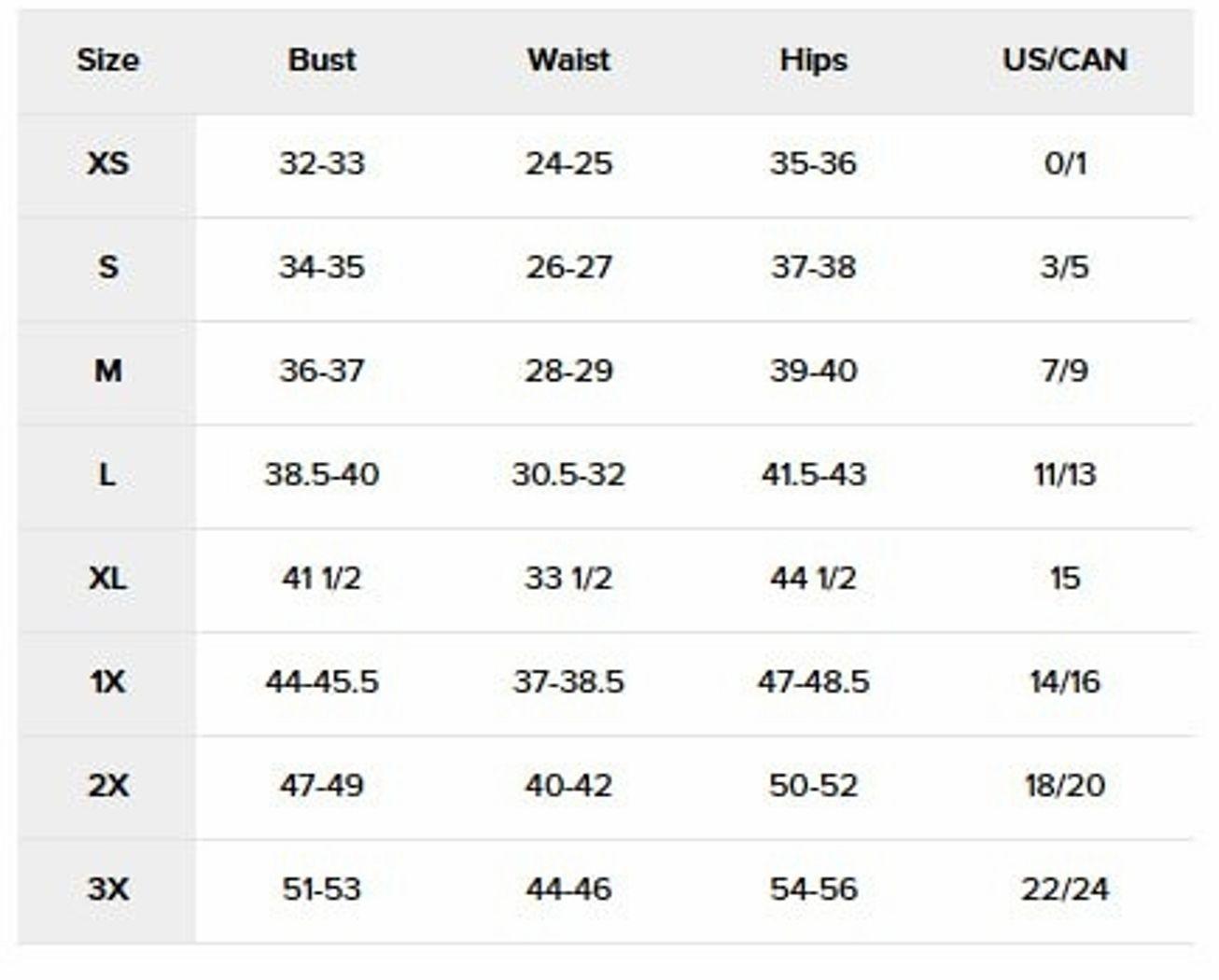Click the Bust column header
Screen dimensions: 1219x980
click(x=322, y=61)
